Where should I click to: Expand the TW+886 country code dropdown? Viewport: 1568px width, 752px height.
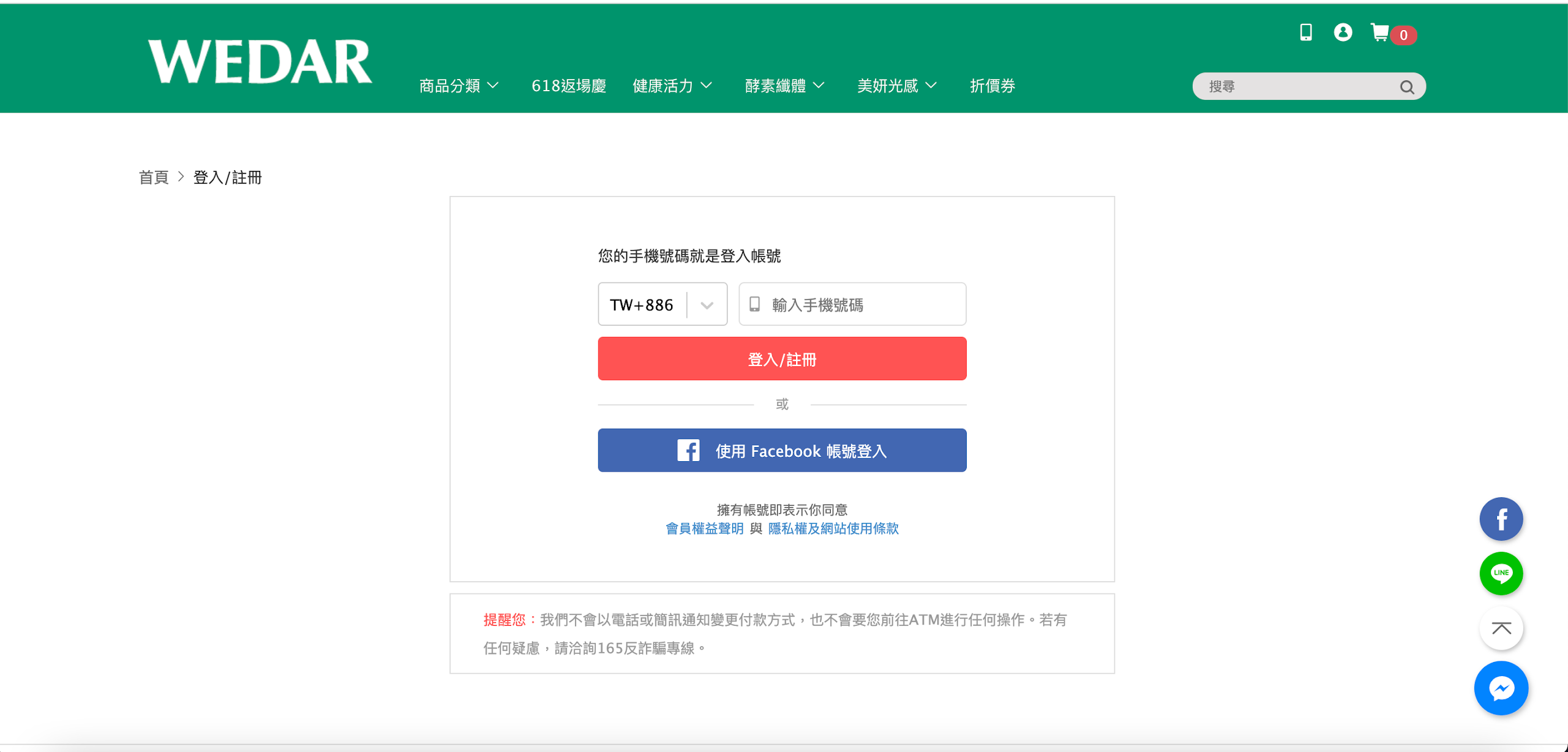tap(662, 304)
